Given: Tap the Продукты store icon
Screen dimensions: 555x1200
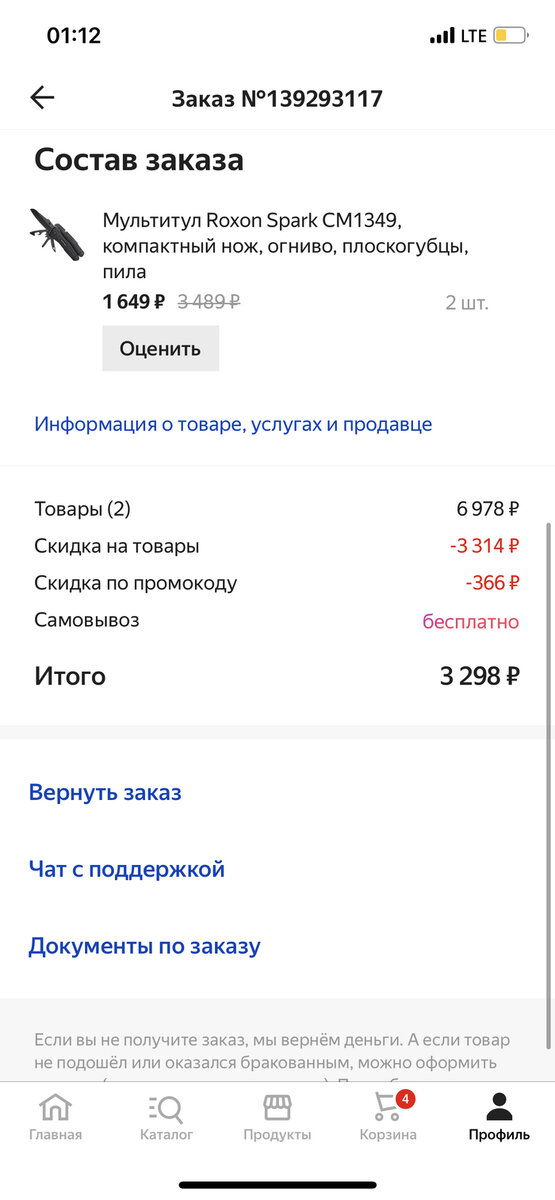Looking at the screenshot, I should (277, 1107).
